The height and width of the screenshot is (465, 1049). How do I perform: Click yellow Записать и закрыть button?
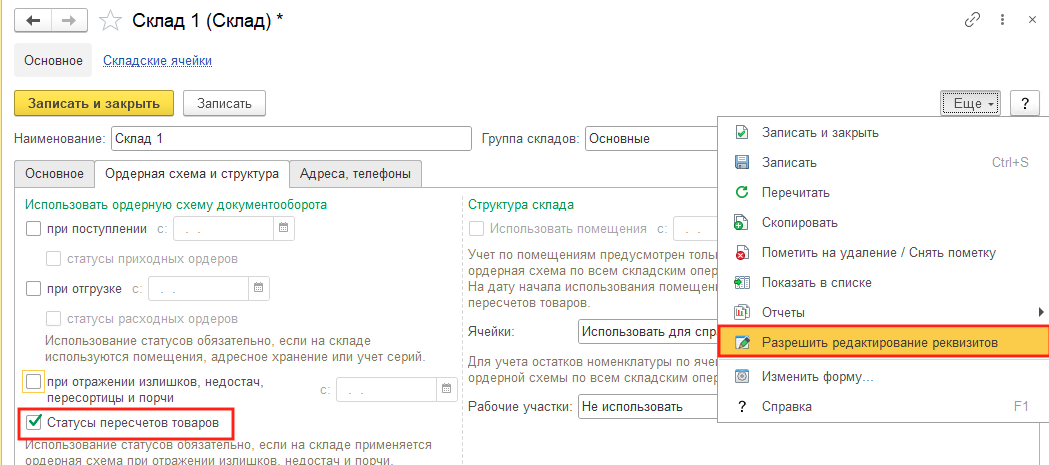point(94,104)
